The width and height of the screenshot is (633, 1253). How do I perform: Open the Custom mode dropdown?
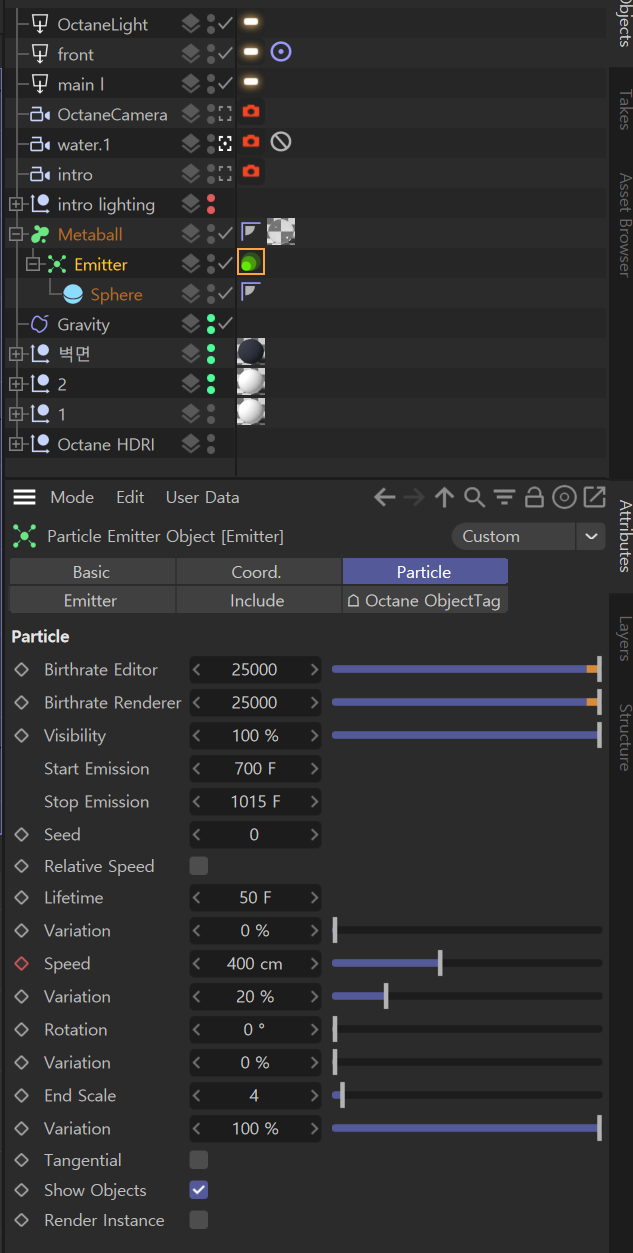click(529, 536)
